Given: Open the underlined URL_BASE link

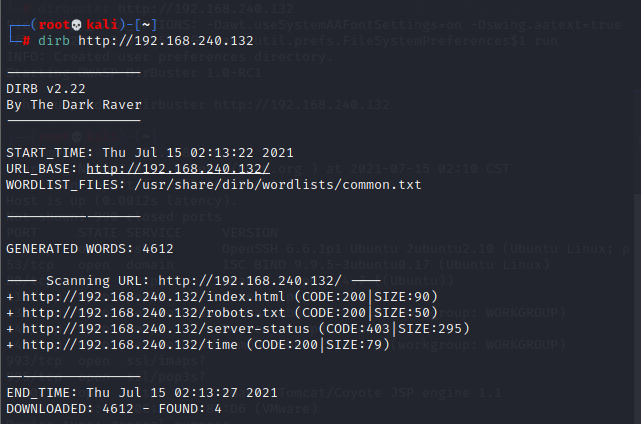Looking at the screenshot, I should click(x=178, y=168).
